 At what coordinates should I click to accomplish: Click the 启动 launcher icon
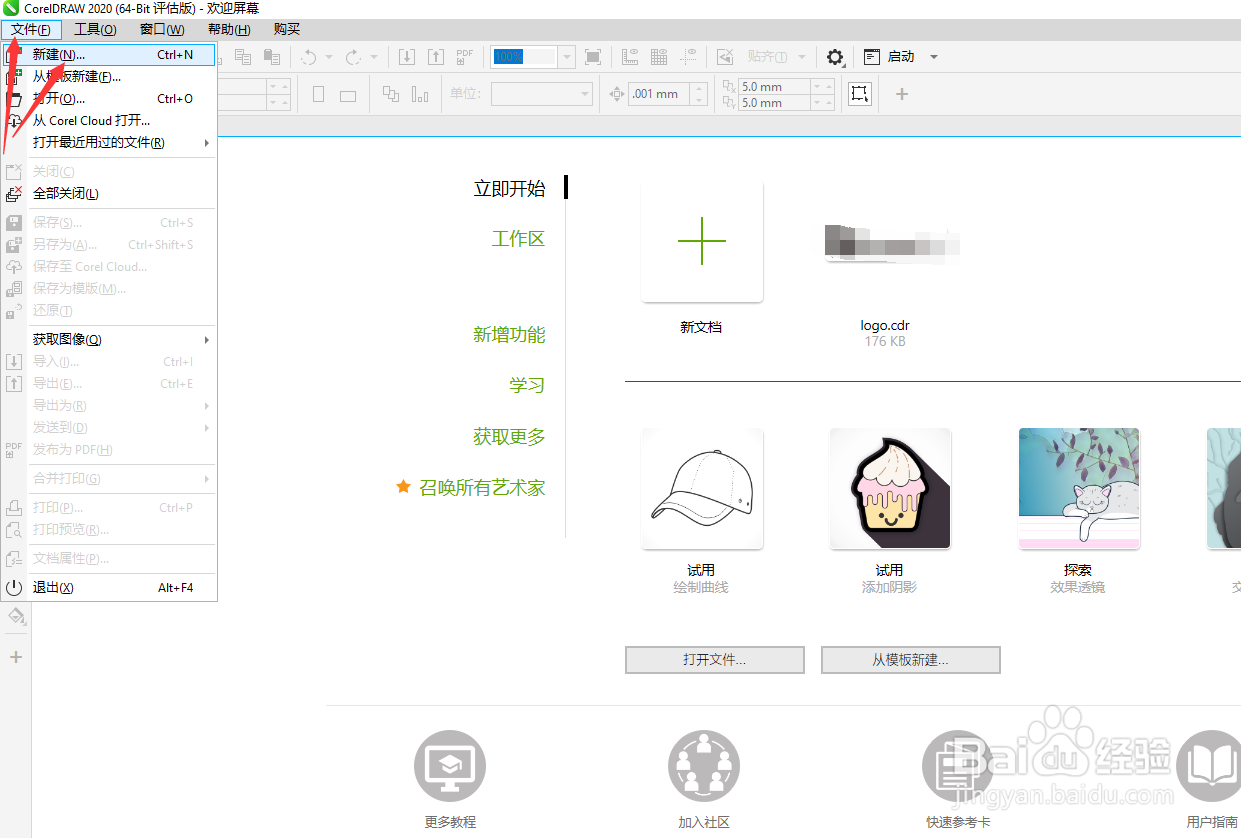tap(871, 57)
